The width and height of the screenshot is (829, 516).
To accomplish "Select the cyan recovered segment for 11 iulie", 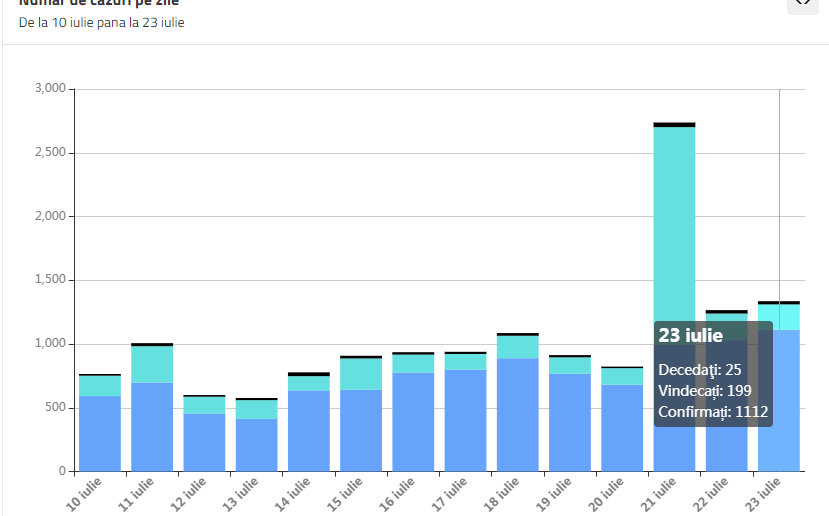I will (152, 364).
